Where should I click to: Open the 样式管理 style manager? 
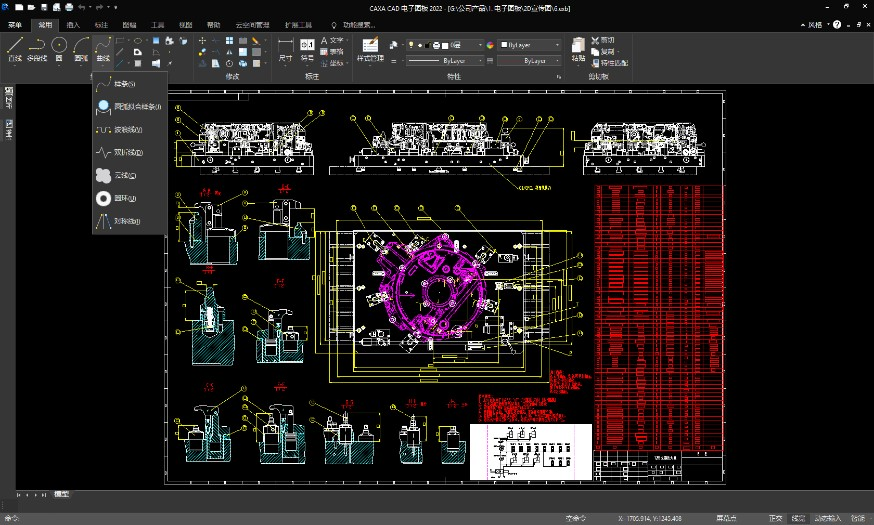pos(370,50)
